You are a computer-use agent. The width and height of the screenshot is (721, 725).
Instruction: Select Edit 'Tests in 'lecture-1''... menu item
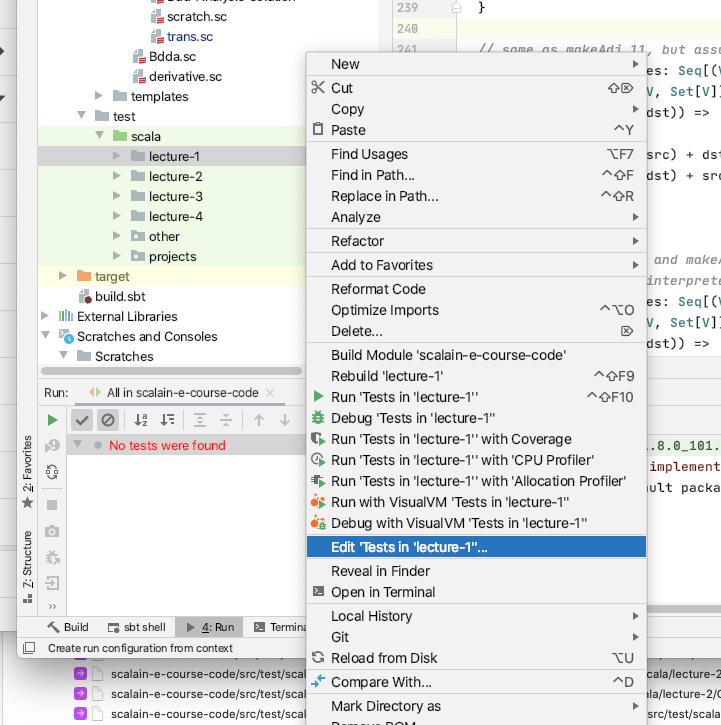(476, 547)
